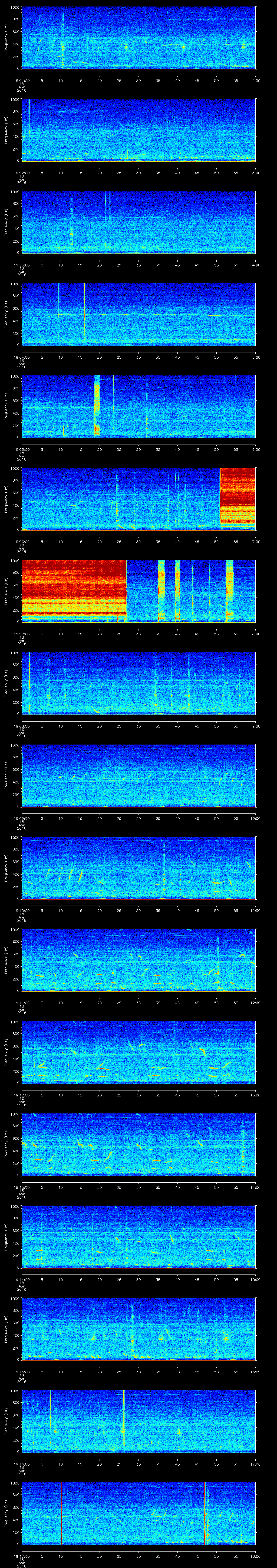Click the '6:00' end time label

point(256,449)
